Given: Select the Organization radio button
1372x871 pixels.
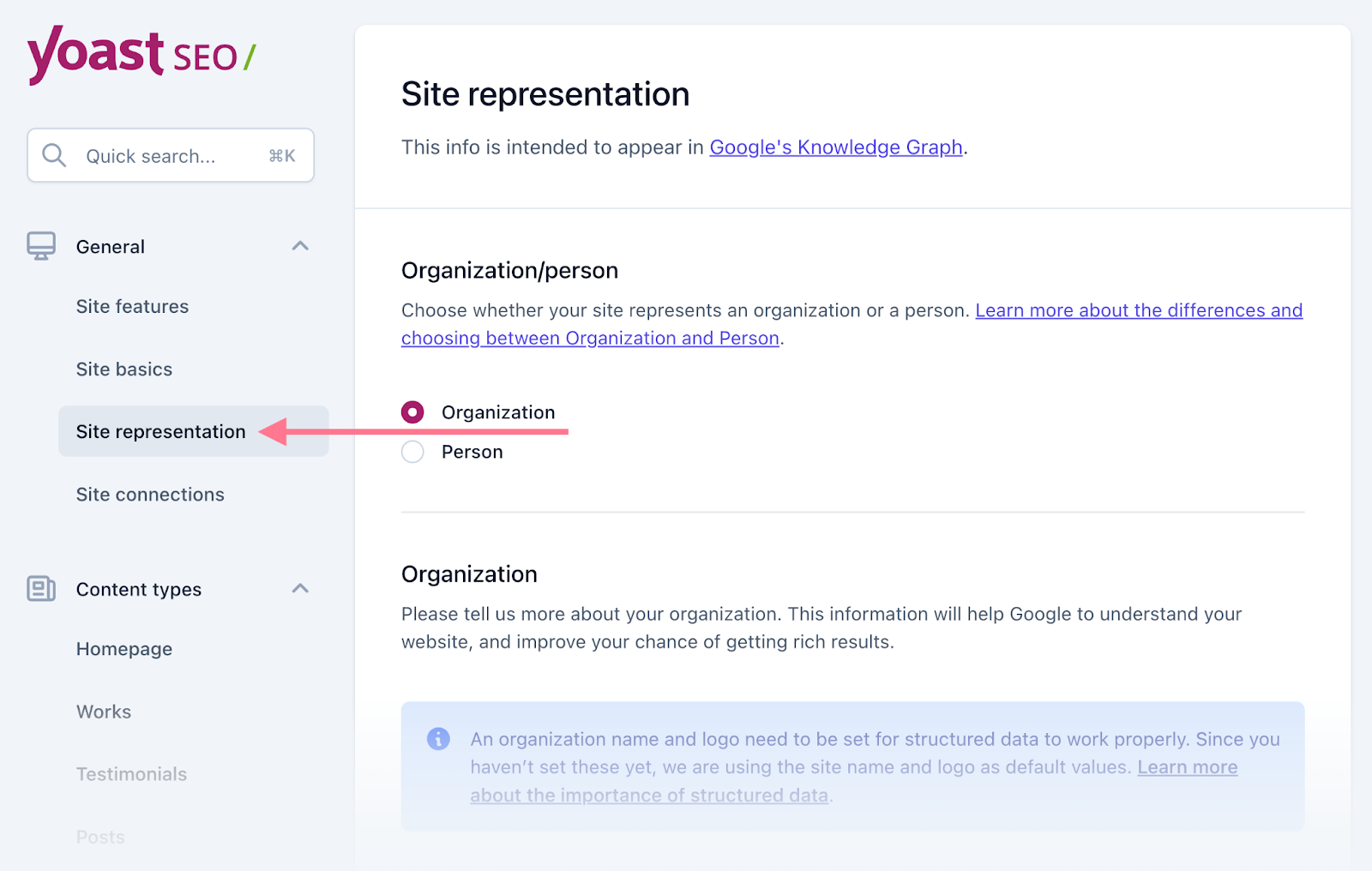Looking at the screenshot, I should tap(412, 411).
